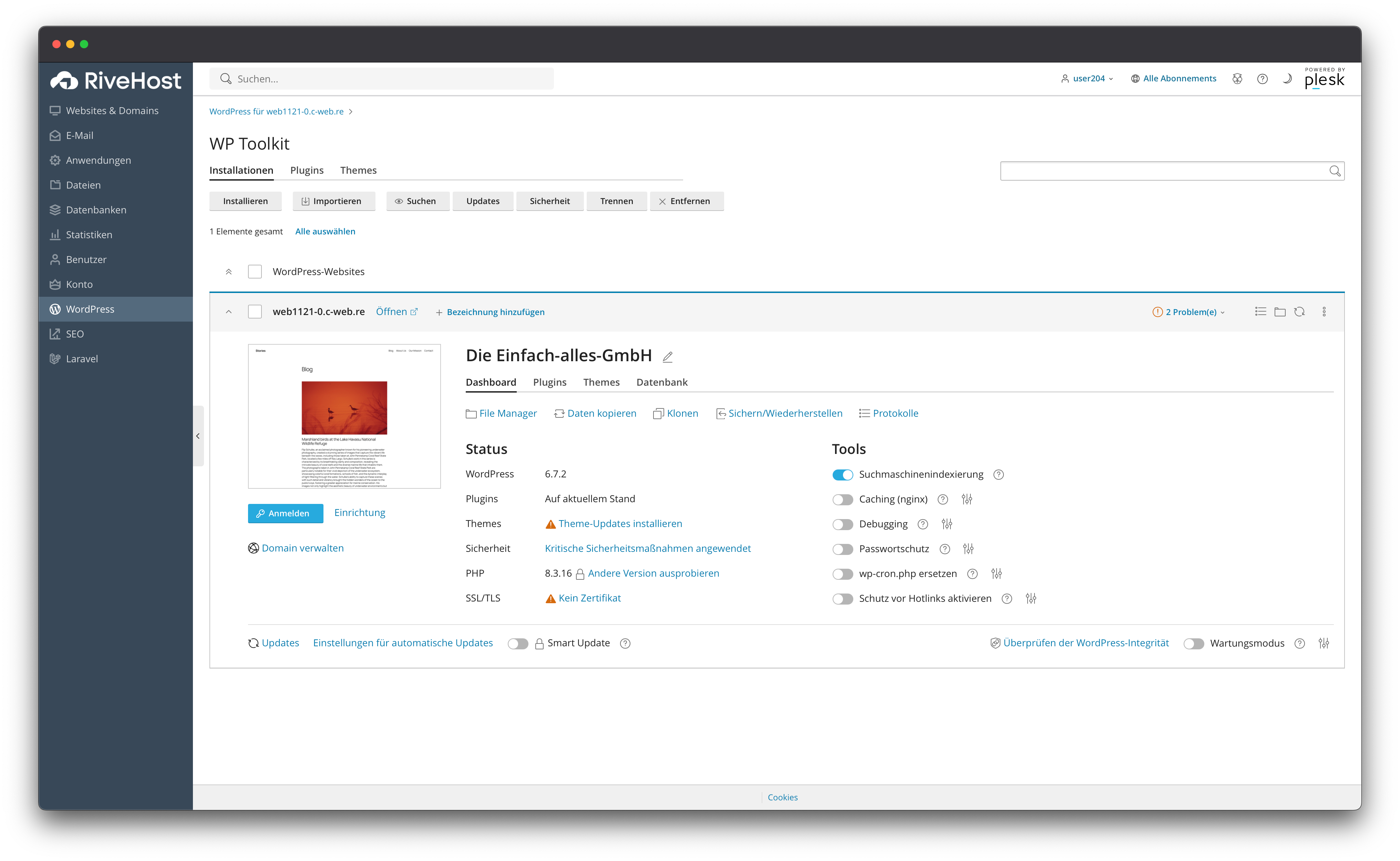Click the pencil icon beside the site title
This screenshot has width=1400, height=861.
(668, 357)
